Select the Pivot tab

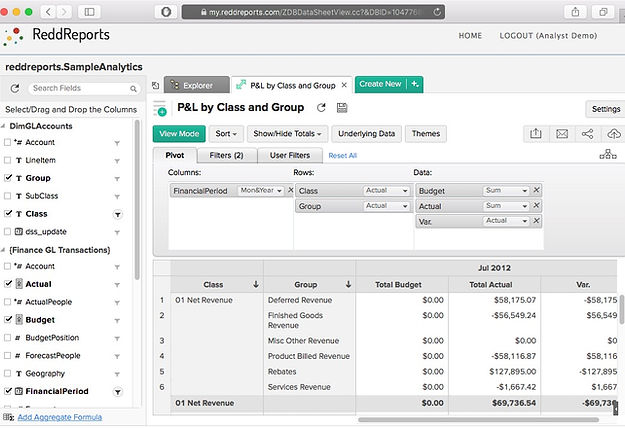click(175, 155)
